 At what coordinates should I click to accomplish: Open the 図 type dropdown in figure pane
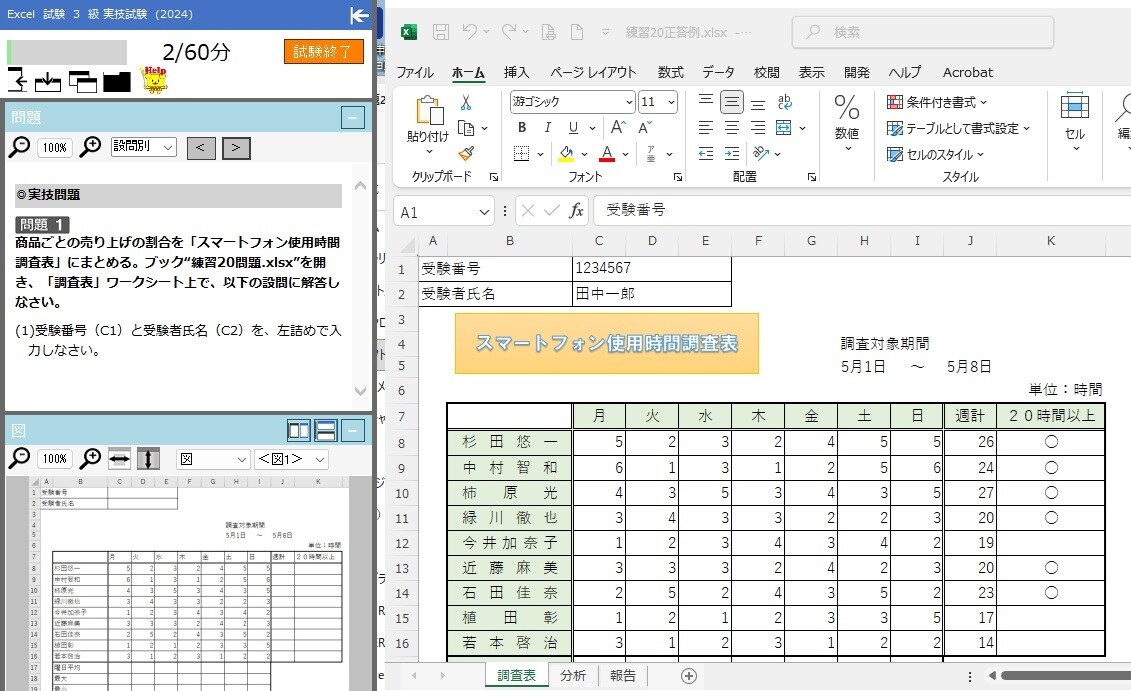pyautogui.click(x=212, y=459)
